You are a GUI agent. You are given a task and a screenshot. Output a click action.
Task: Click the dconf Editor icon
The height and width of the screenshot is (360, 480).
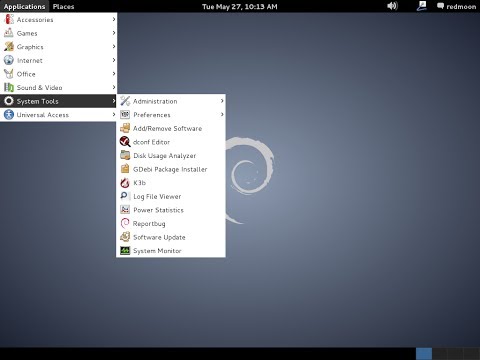125,142
